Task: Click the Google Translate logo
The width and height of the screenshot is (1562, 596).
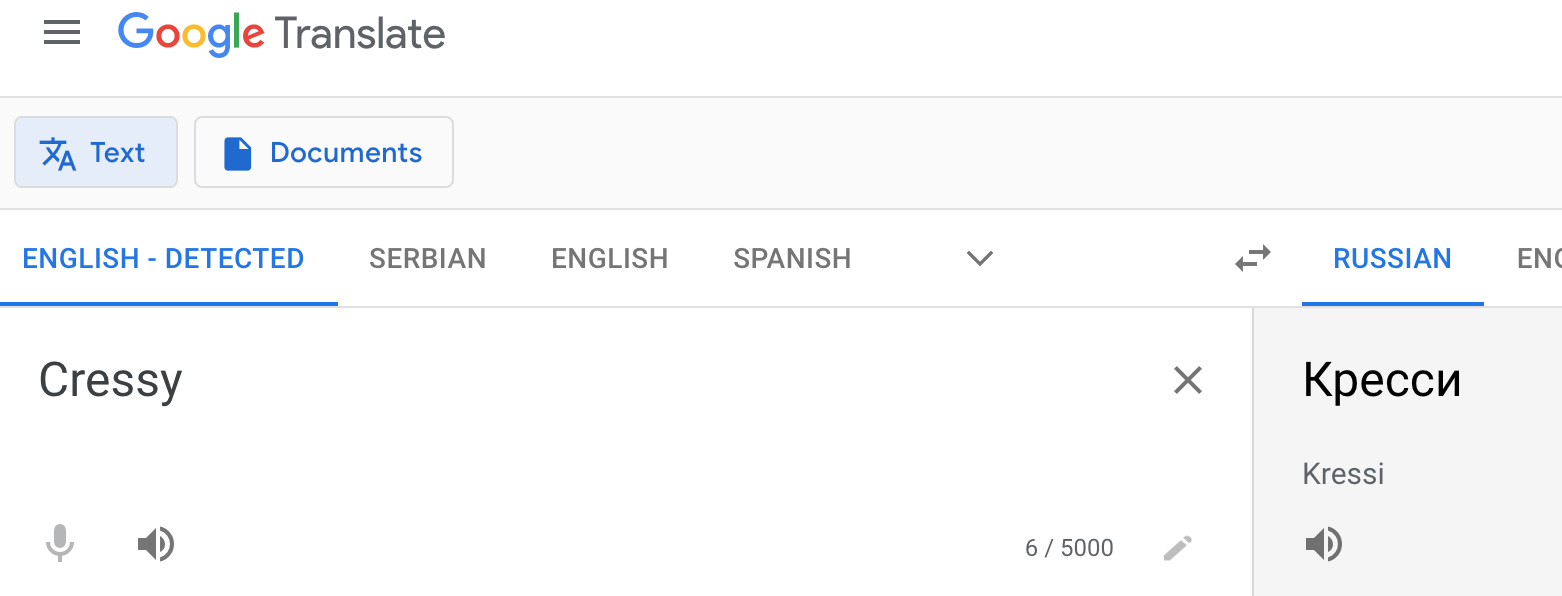Action: coord(281,34)
